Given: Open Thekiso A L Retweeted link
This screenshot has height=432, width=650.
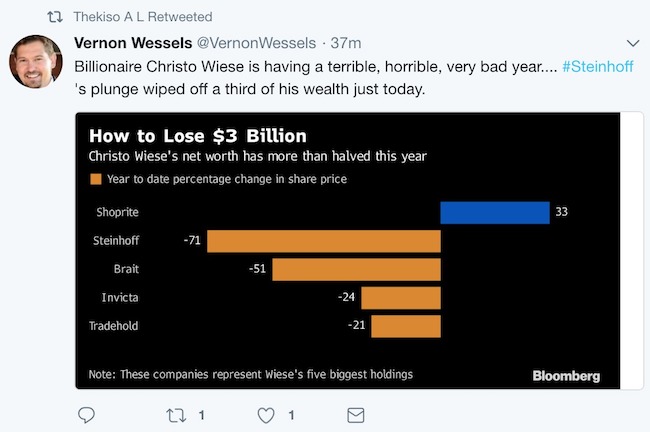Looking at the screenshot, I should tap(143, 17).
